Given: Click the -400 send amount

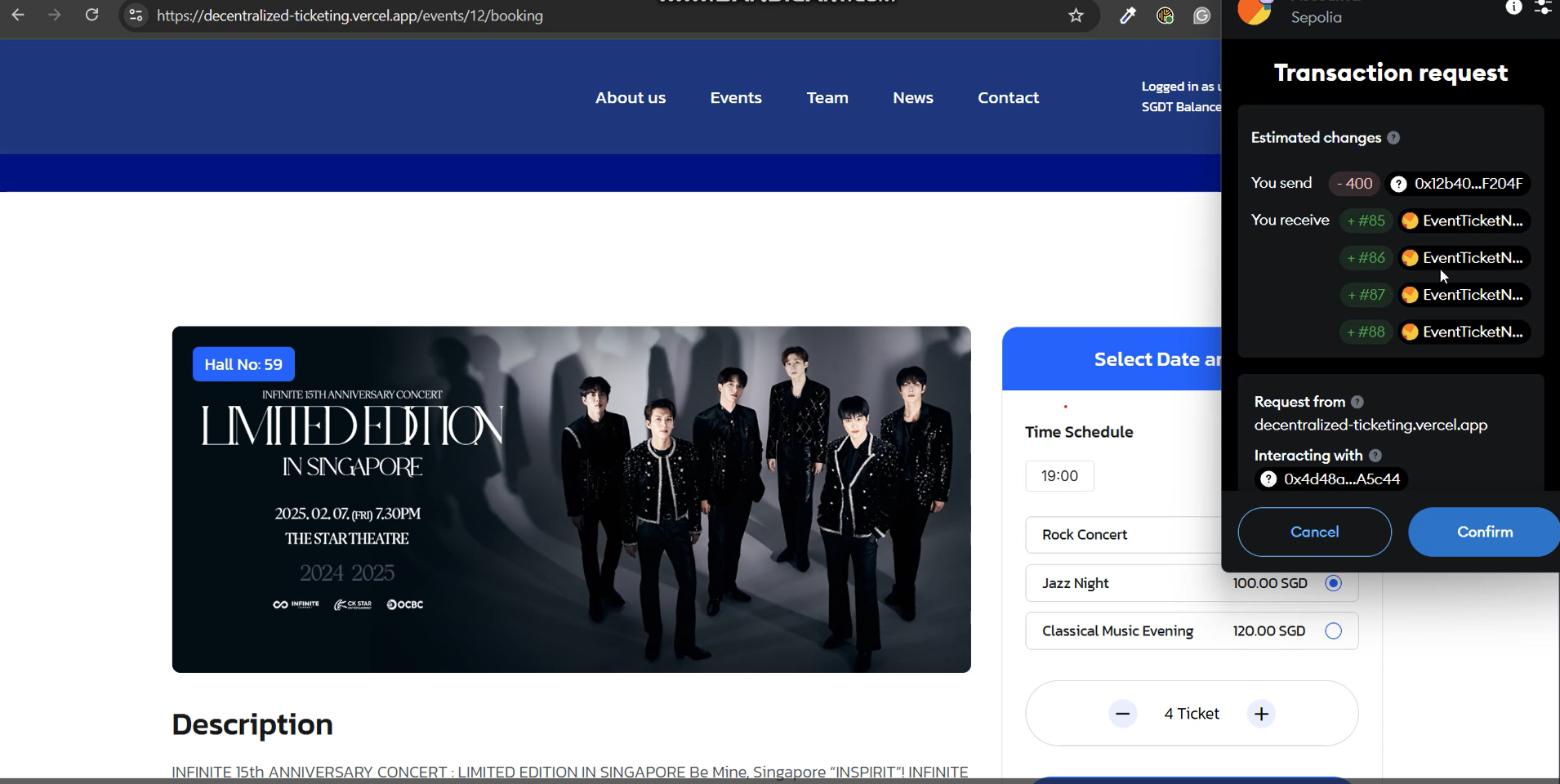Looking at the screenshot, I should coord(1354,184).
